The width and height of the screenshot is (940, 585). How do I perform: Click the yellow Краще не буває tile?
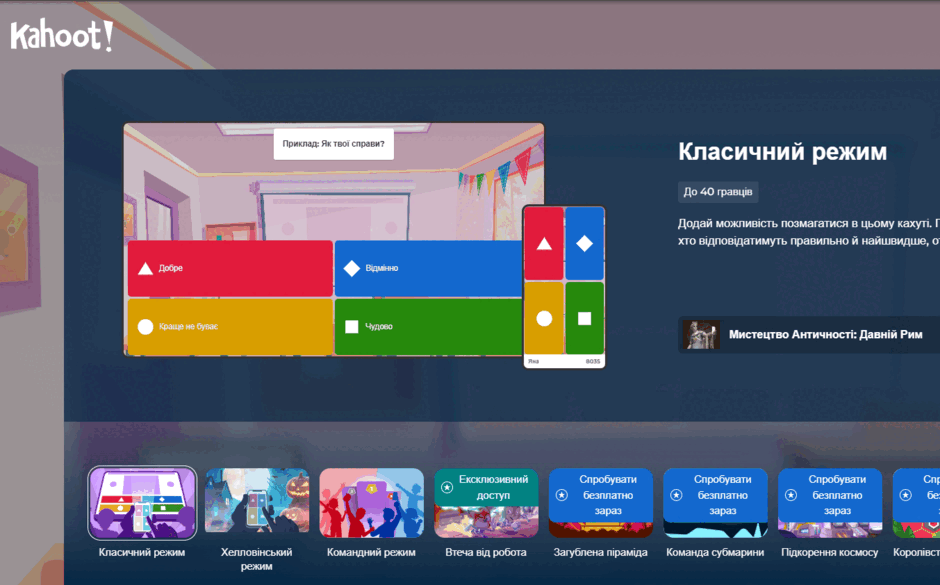(230, 327)
